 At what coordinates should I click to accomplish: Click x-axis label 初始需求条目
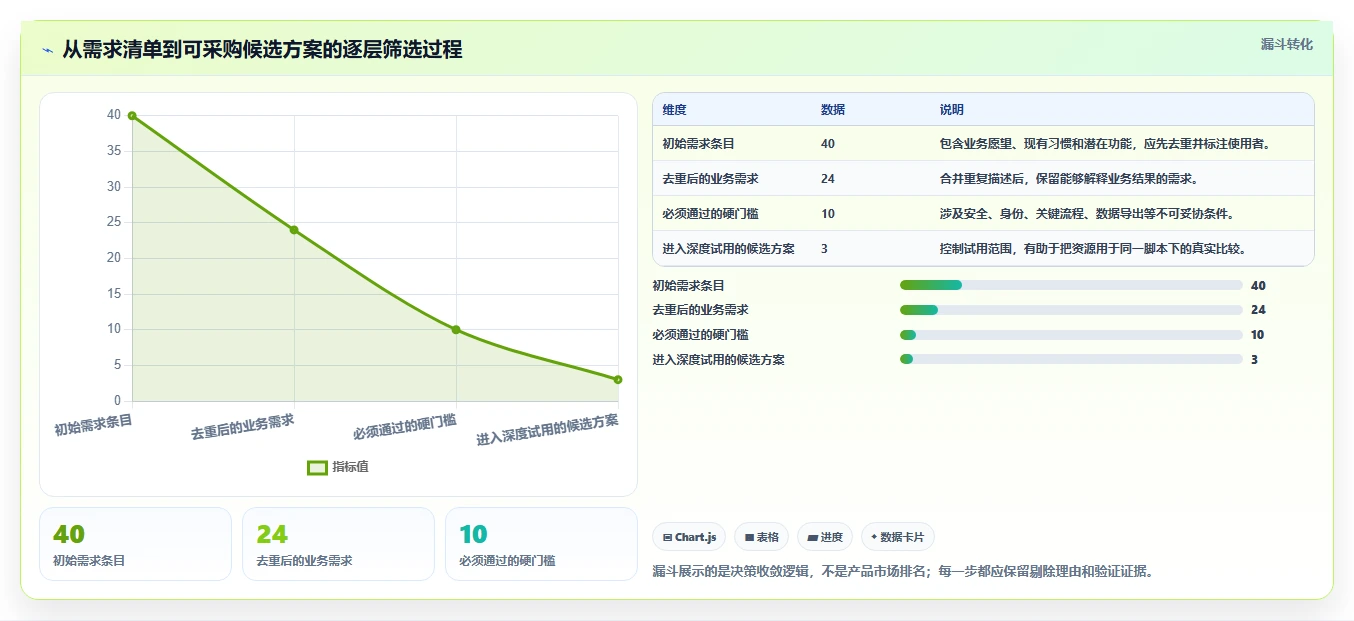(x=93, y=425)
